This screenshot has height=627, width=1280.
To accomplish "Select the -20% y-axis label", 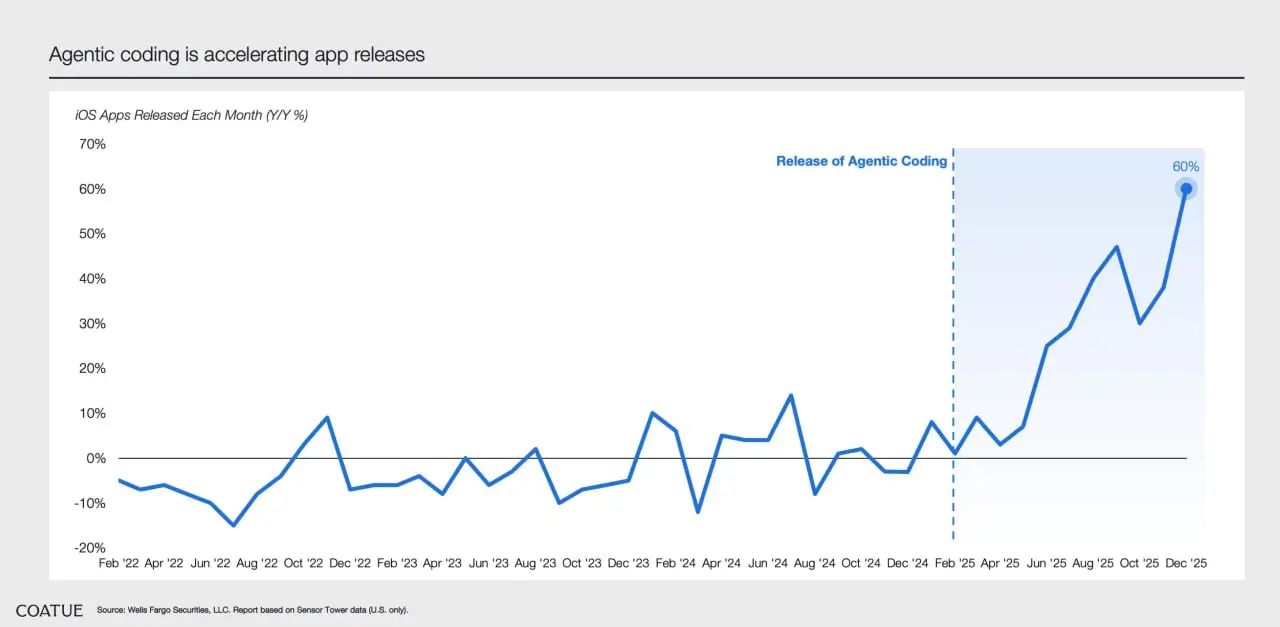I will tap(88, 548).
